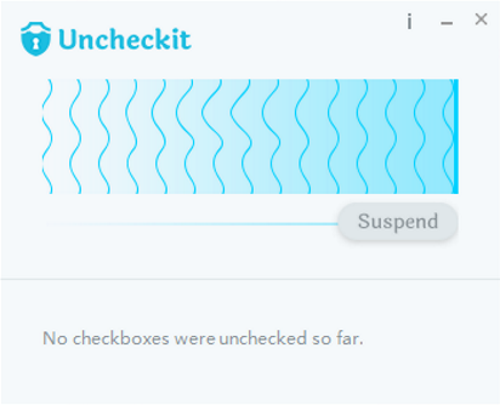Click the words 'so far.' ending the status text

[x=337, y=338]
